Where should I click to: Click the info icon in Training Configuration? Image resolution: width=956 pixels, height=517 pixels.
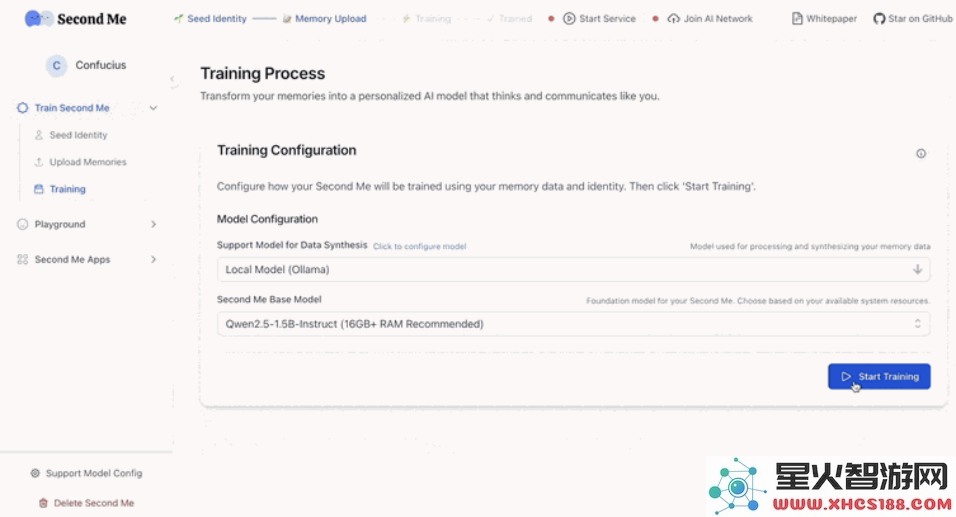[921, 154]
